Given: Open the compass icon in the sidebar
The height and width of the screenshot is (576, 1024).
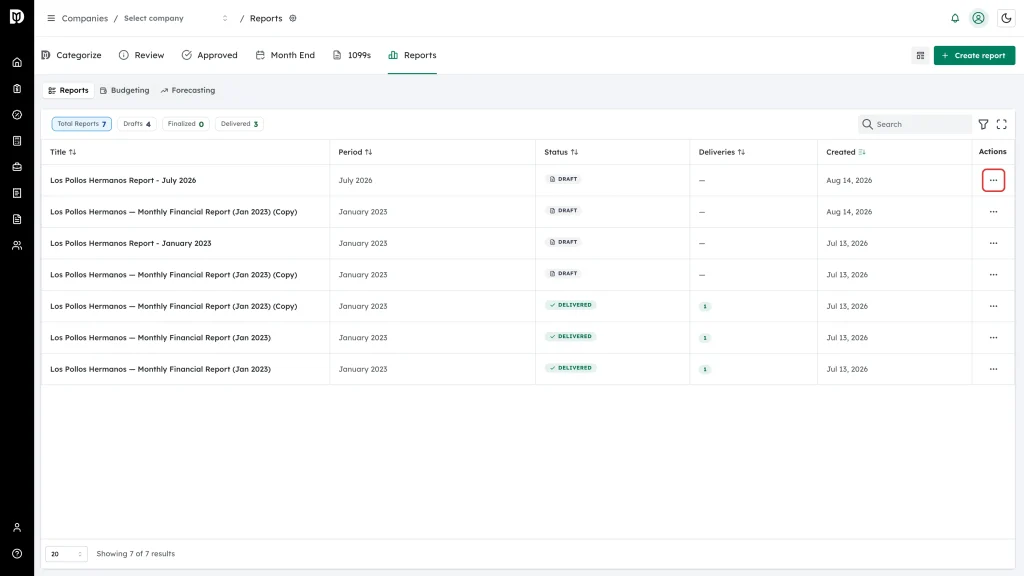Looking at the screenshot, I should (17, 115).
